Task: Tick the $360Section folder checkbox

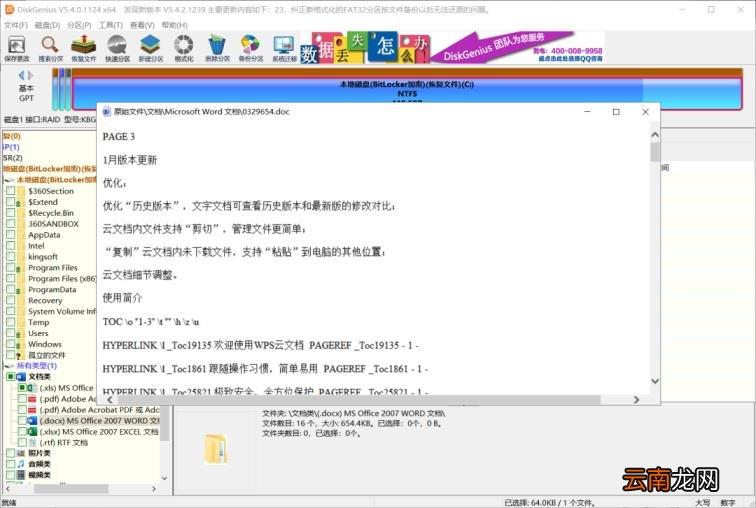Action: [x=11, y=191]
